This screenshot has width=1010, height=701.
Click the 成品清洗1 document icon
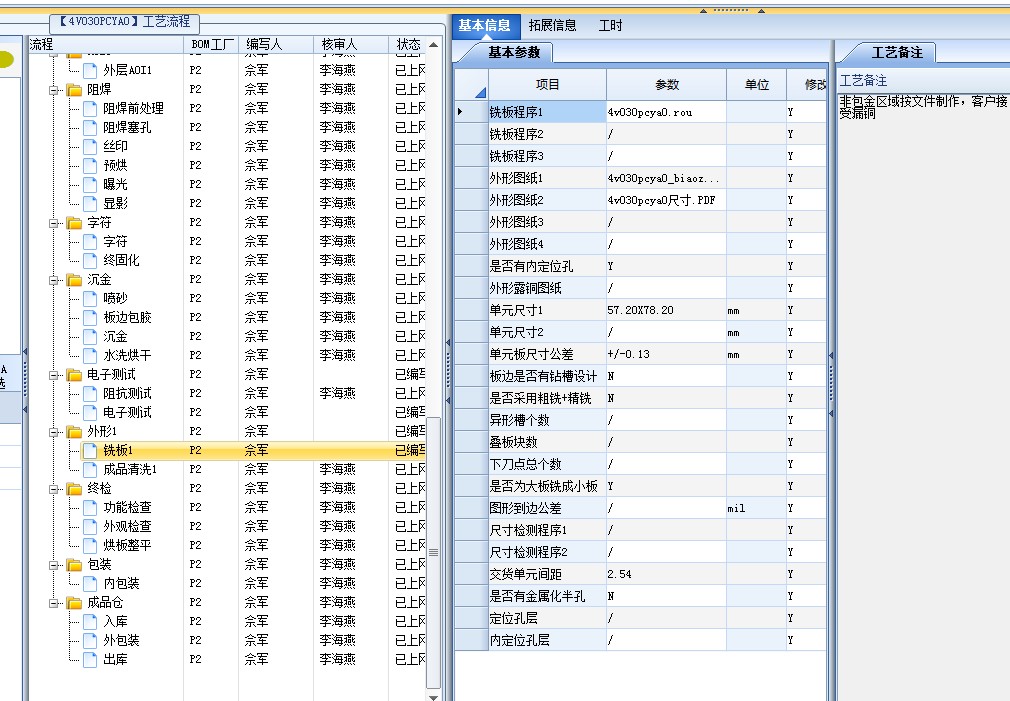tap(90, 470)
